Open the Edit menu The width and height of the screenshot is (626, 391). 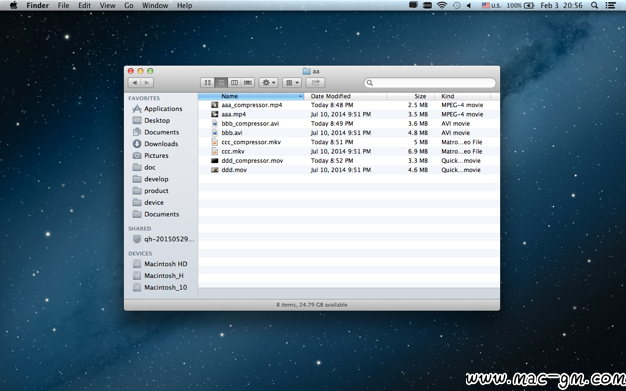84,5
